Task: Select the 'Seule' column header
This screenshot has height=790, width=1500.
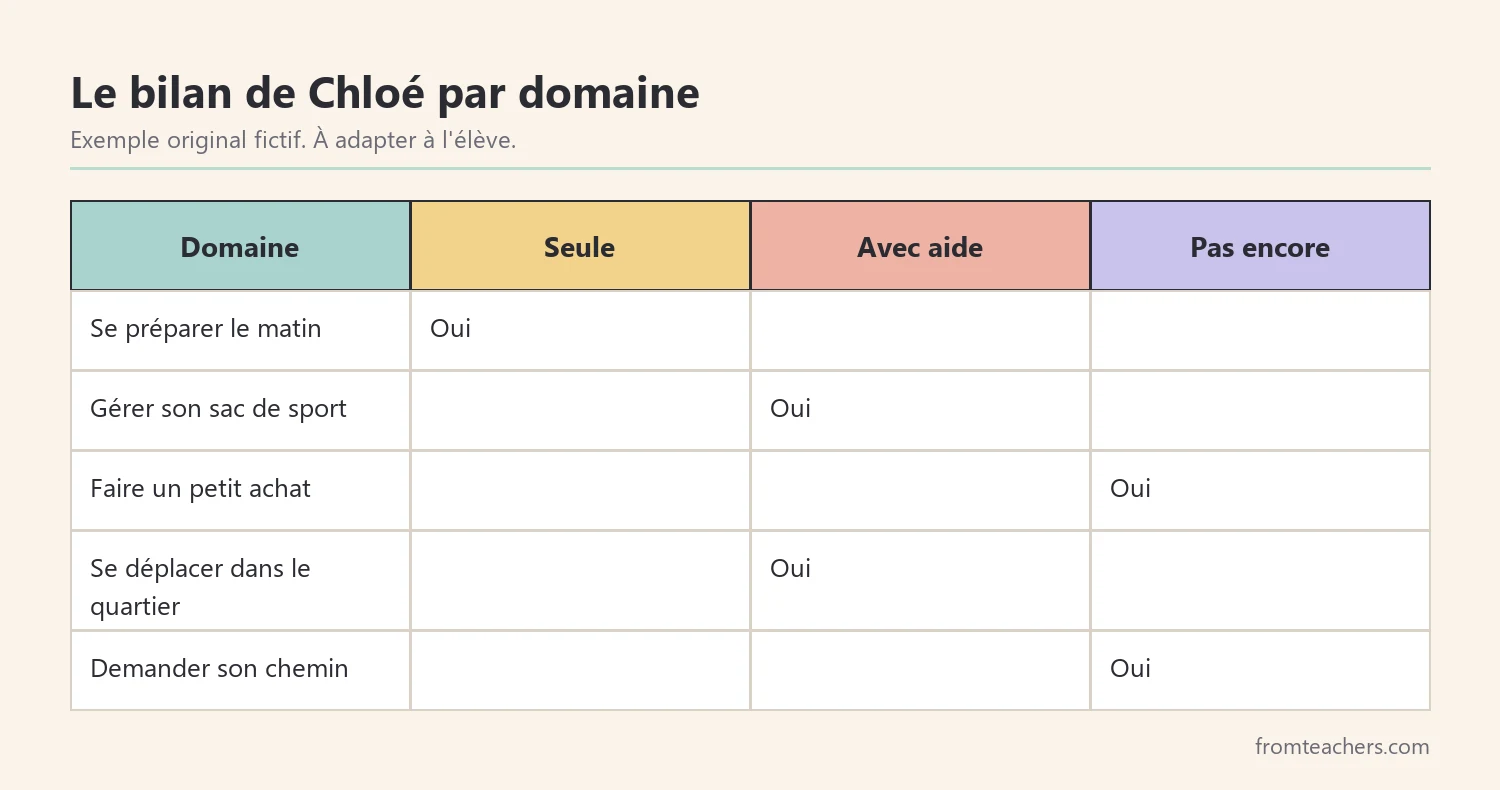Action: 580,246
